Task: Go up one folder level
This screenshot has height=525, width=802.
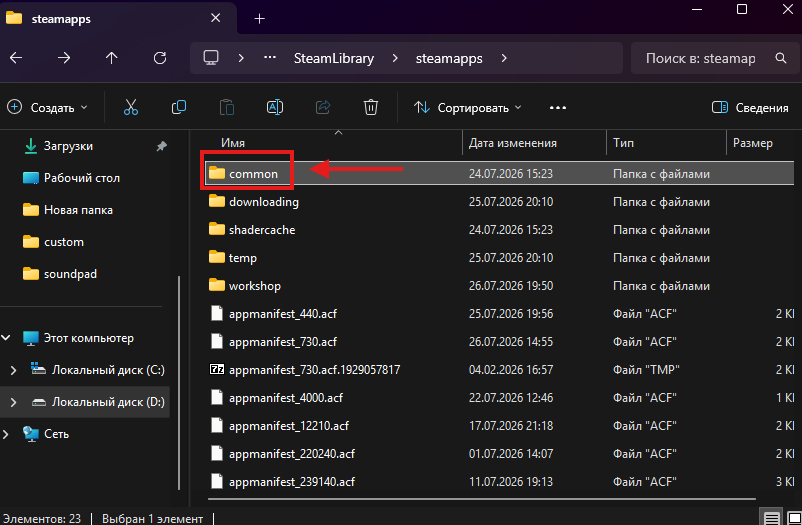Action: point(112,58)
